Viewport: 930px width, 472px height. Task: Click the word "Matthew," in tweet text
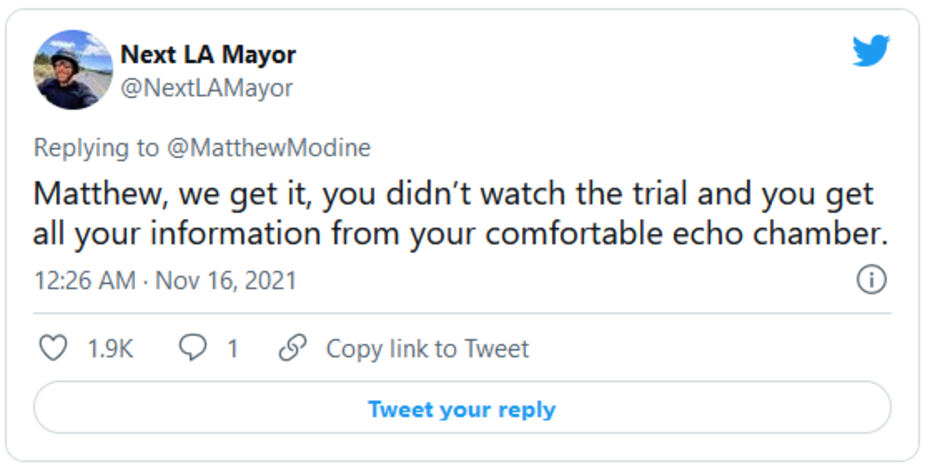pyautogui.click(x=90, y=193)
